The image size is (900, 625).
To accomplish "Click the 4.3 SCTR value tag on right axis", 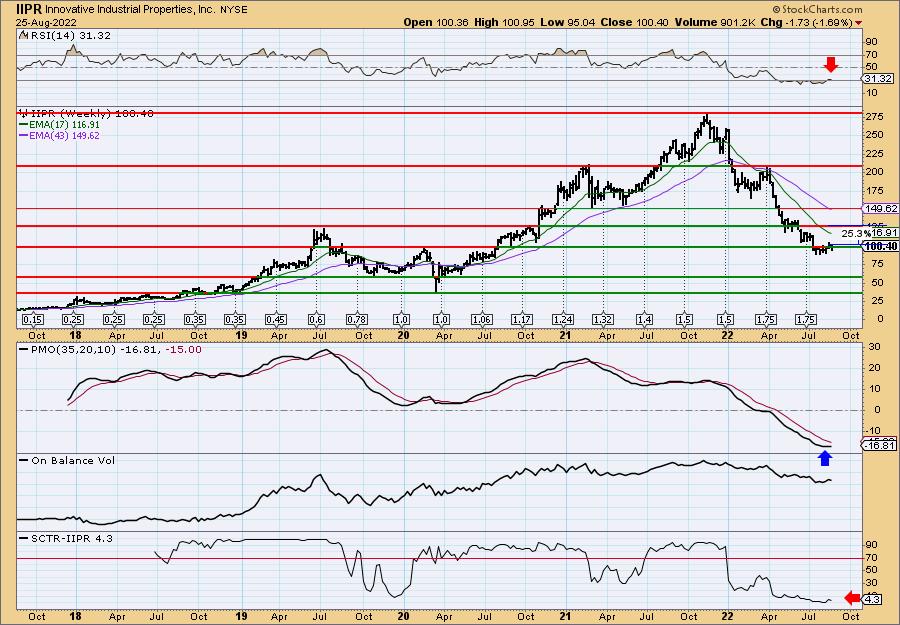I will point(872,600).
